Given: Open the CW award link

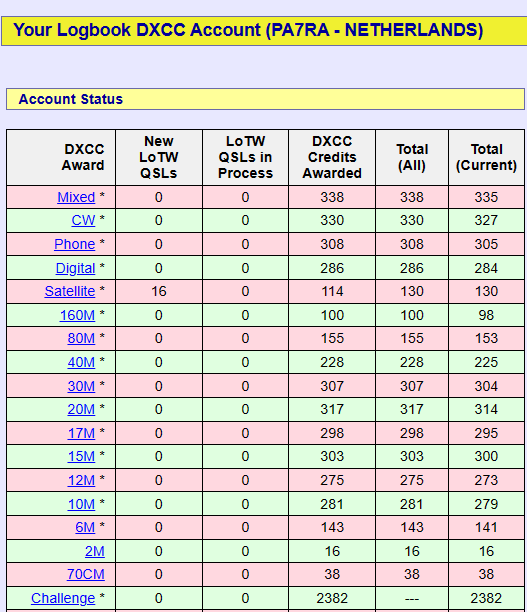Looking at the screenshot, I should 83,220.
